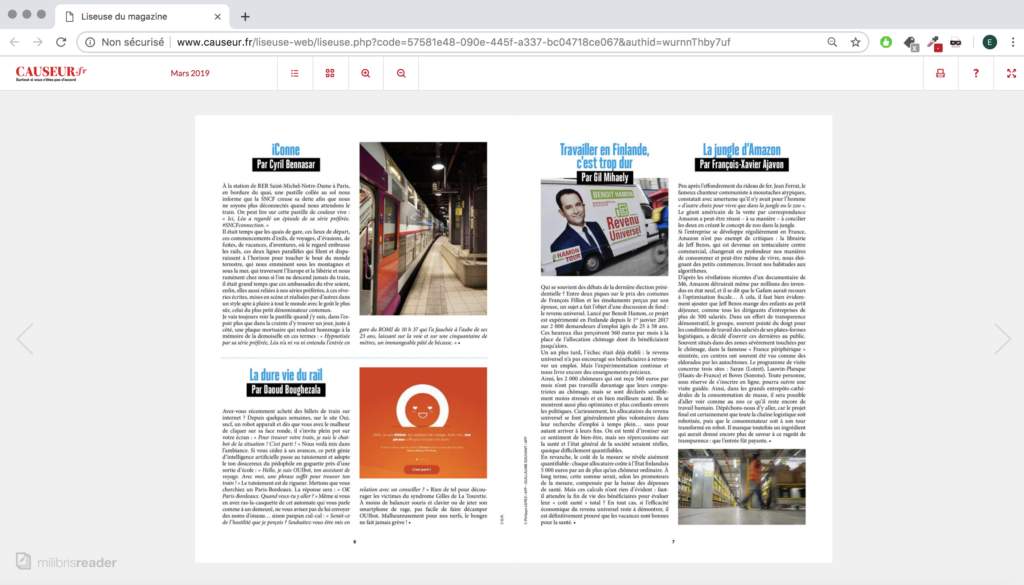Image resolution: width=1024 pixels, height=585 pixels.
Task: Go to the previous magazine page
Action: tap(25, 338)
